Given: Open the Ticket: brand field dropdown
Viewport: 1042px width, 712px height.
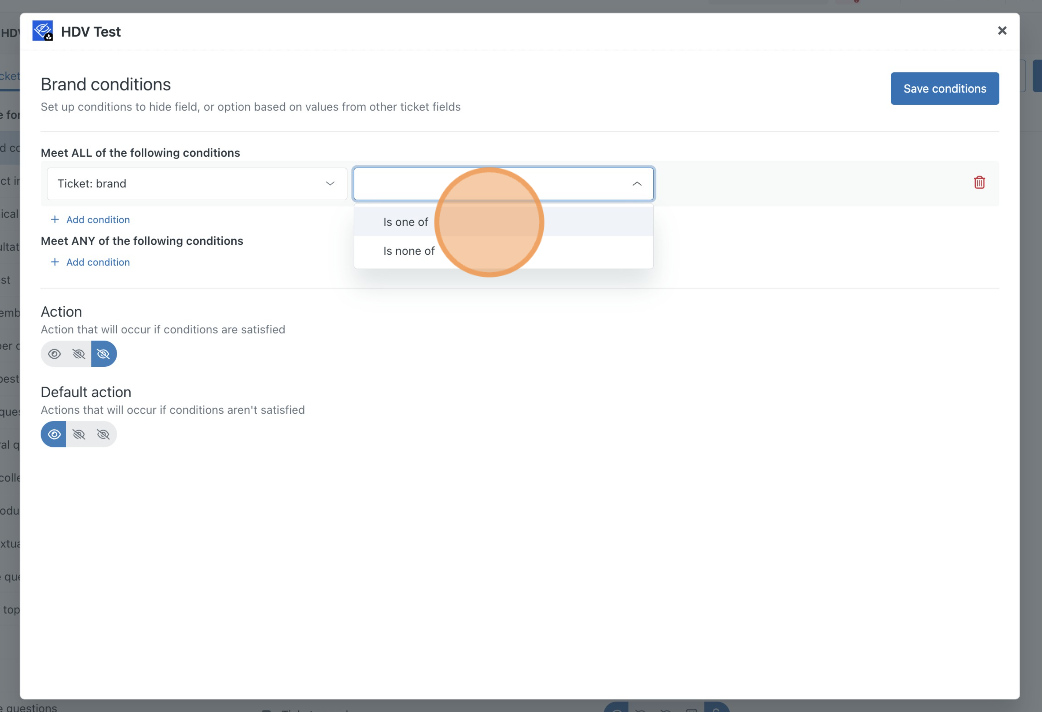Looking at the screenshot, I should click(190, 184).
